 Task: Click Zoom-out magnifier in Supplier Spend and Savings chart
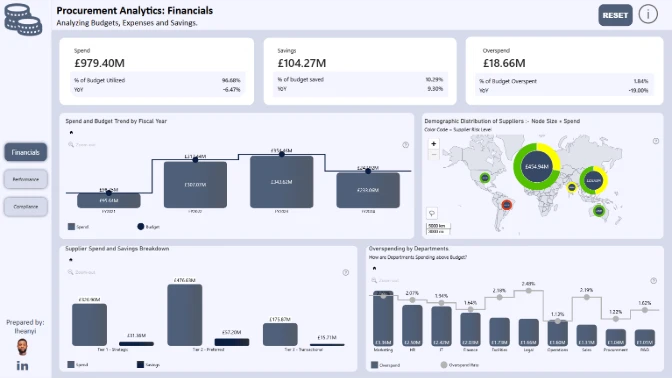click(71, 272)
